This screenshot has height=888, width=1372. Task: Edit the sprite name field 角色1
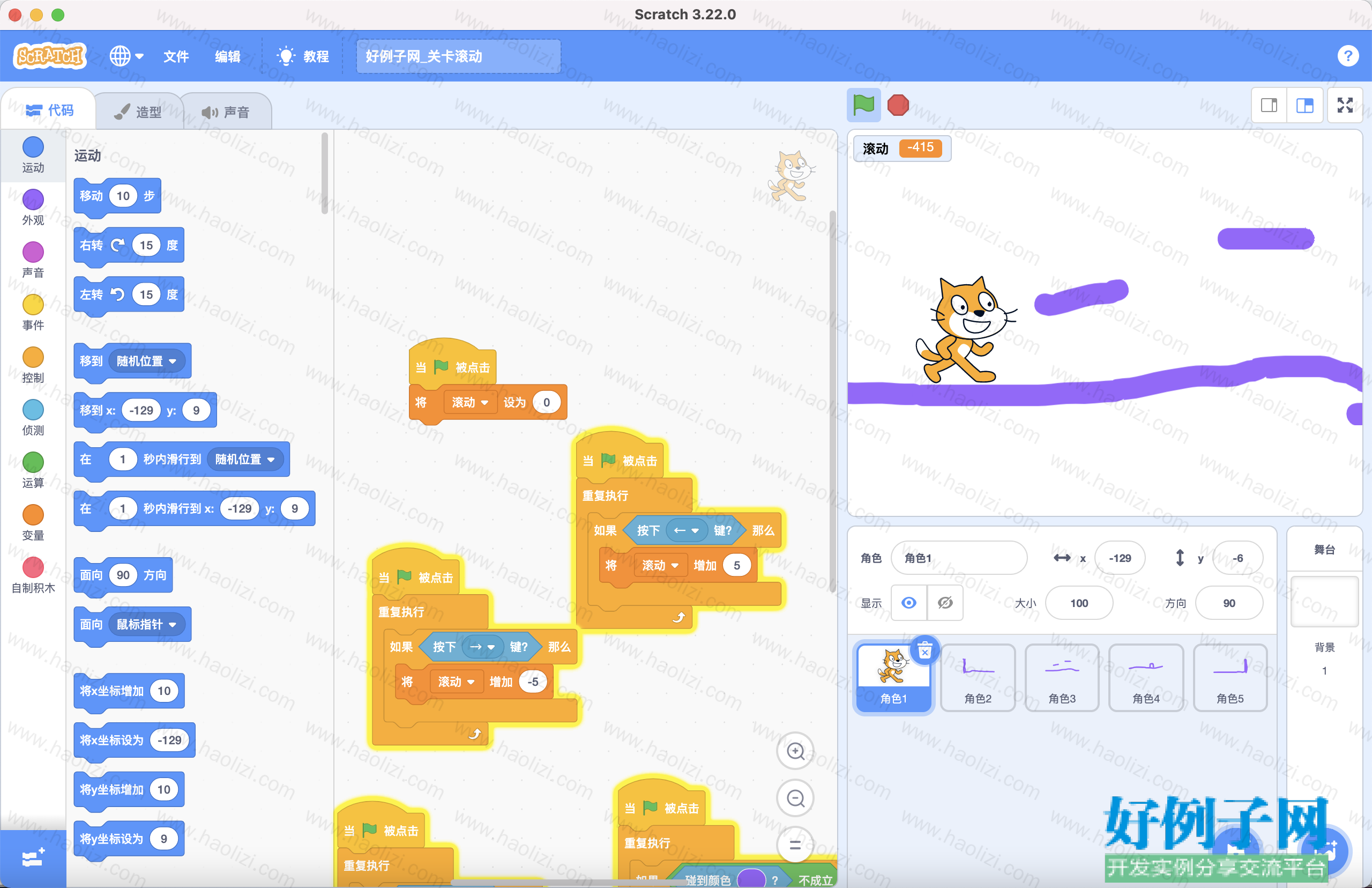959,558
